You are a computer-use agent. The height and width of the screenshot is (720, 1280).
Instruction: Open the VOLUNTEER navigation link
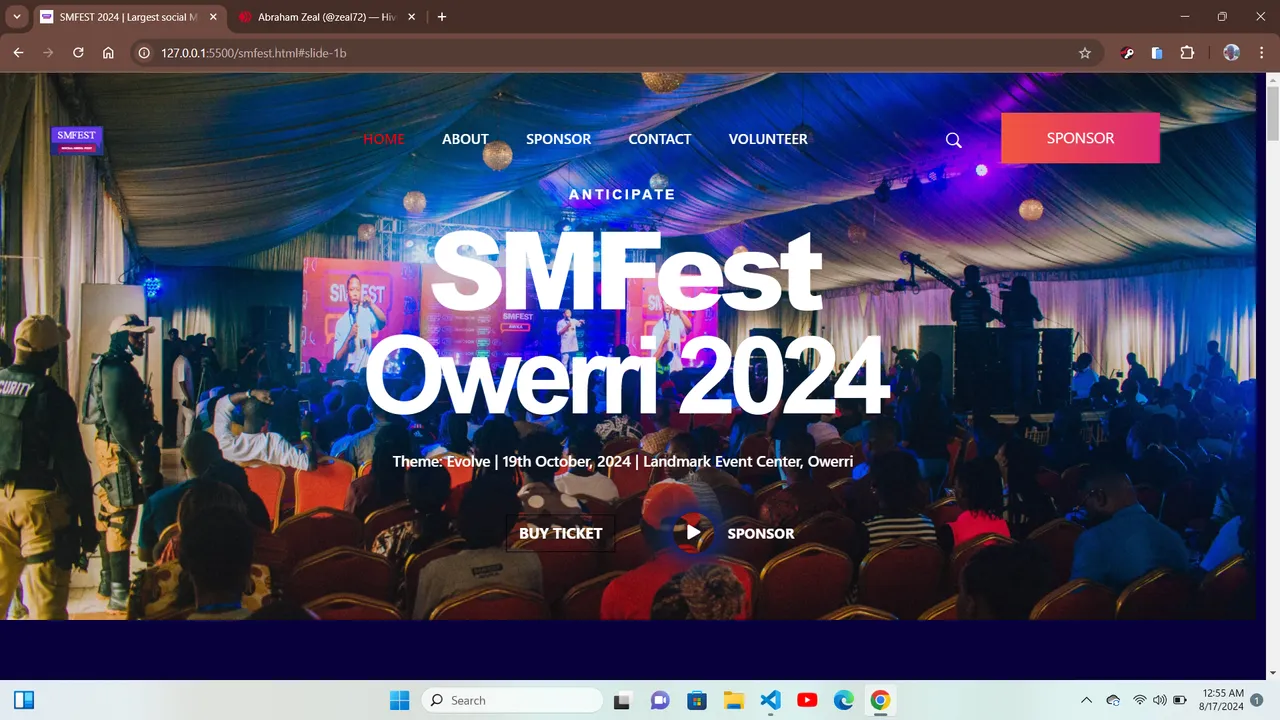tap(768, 139)
